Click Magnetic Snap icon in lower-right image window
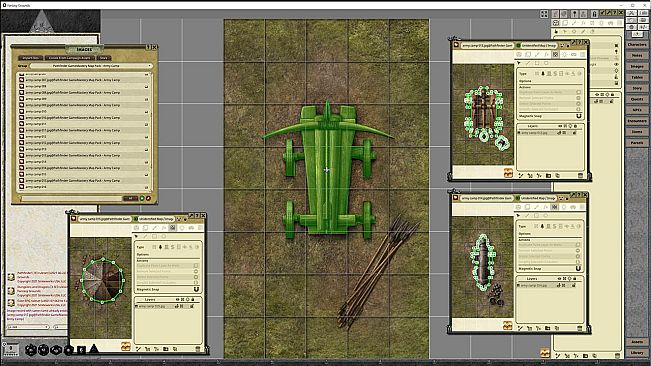651x366 pixels. [578, 269]
